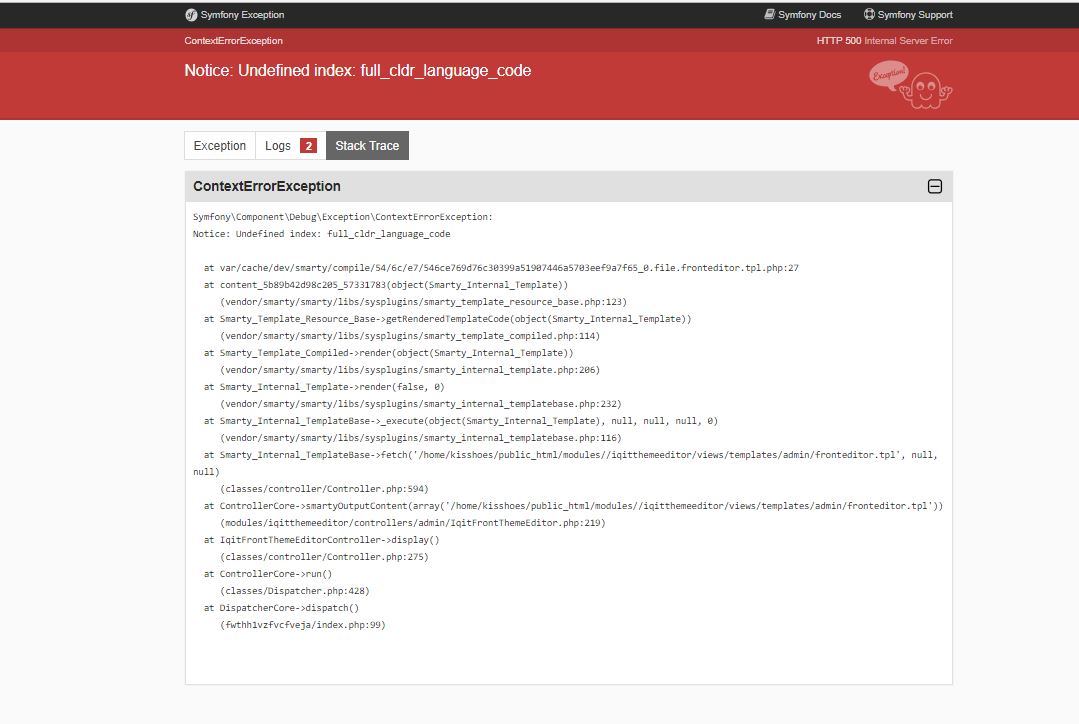The image size is (1079, 724).
Task: Click classes/controller/Controller.php:275 line
Action: click(x=324, y=557)
